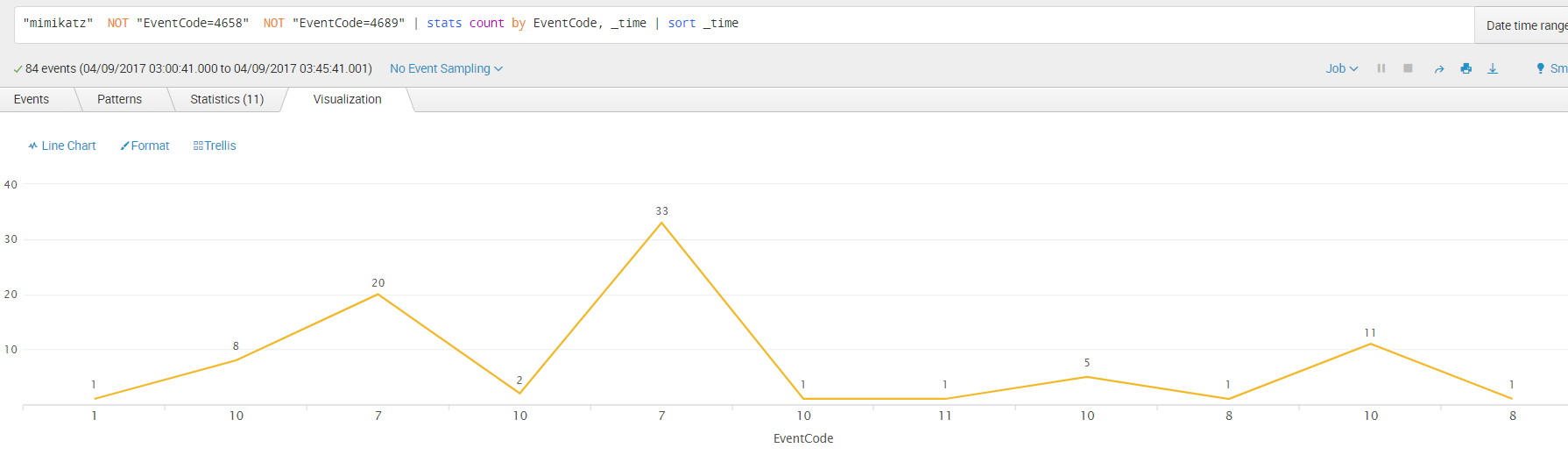This screenshot has height=455, width=1568.
Task: Open Format options with the pencil icon
Action: (x=145, y=146)
